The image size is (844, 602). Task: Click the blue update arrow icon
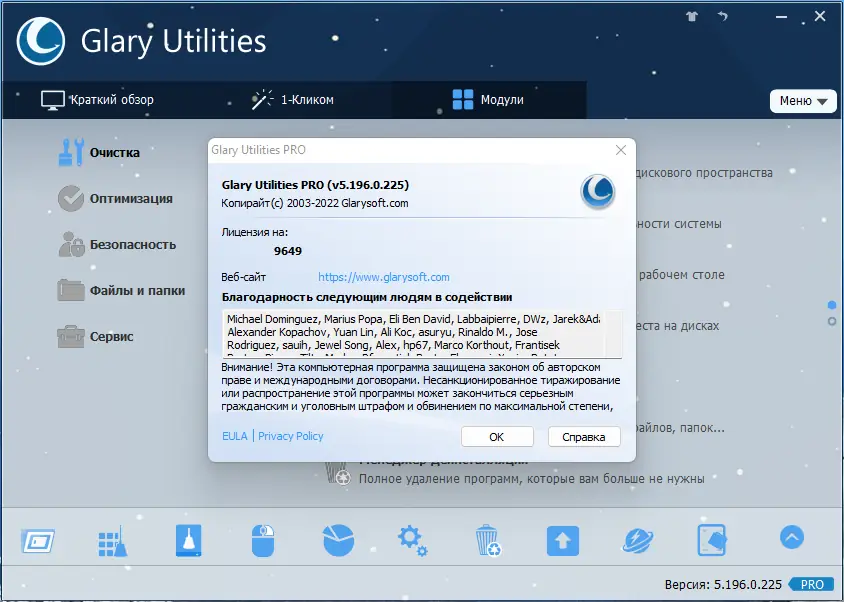562,538
